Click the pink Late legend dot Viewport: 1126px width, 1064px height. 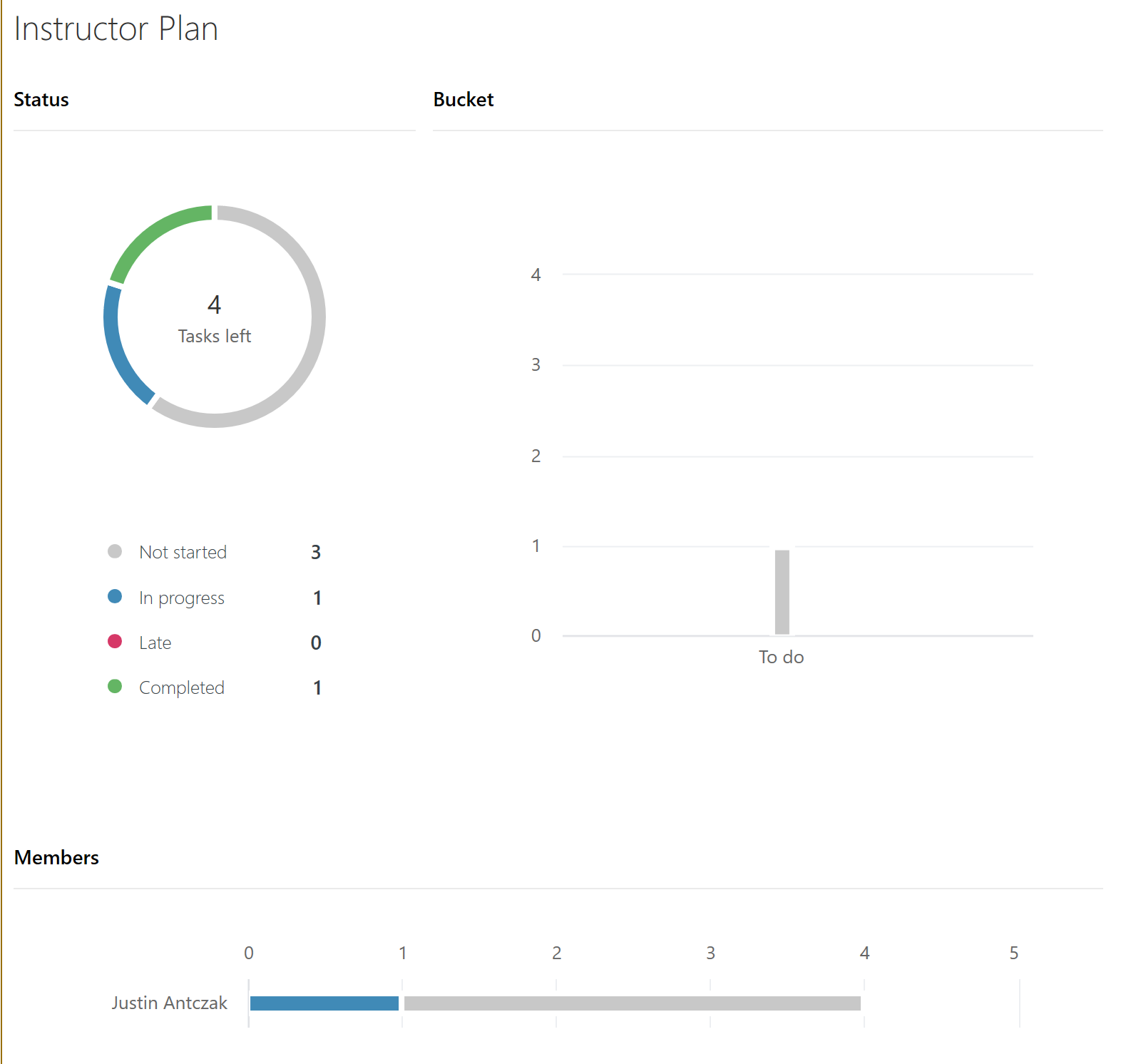click(x=115, y=642)
